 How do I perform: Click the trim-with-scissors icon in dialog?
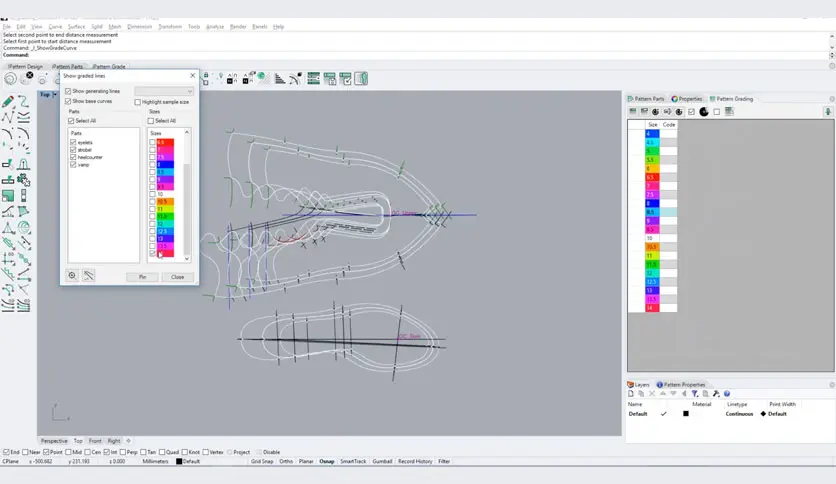(89, 276)
